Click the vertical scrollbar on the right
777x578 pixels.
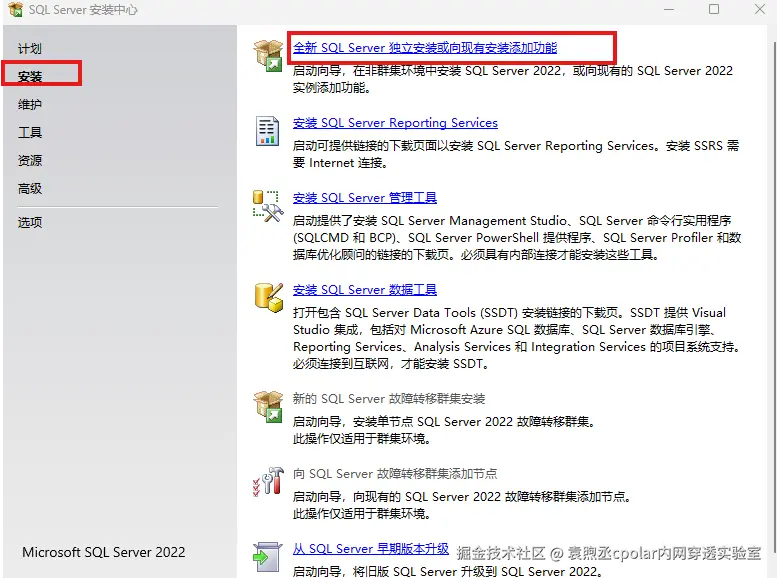[774, 297]
